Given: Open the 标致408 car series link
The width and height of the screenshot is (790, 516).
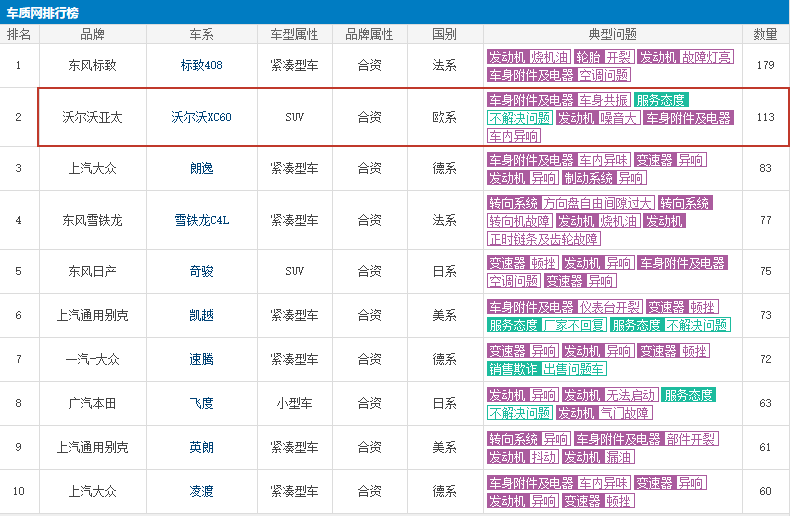Looking at the screenshot, I should click(202, 65).
